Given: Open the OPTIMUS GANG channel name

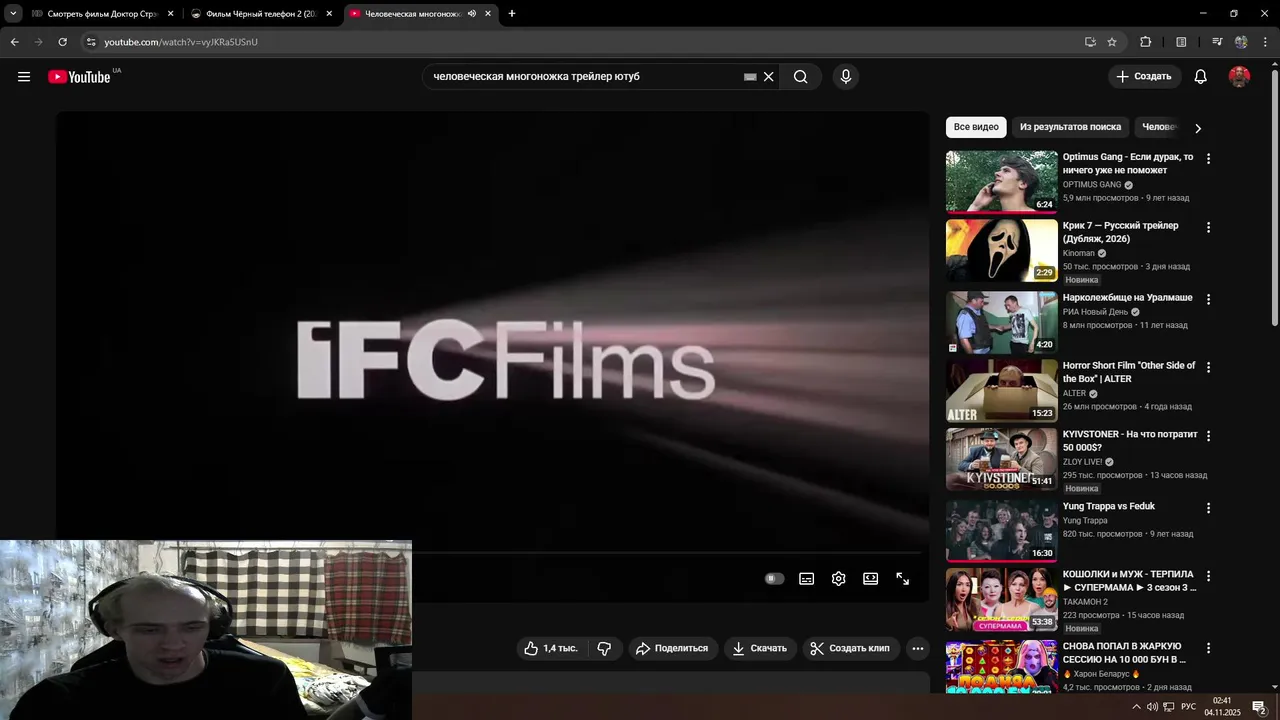Looking at the screenshot, I should tap(1092, 185).
